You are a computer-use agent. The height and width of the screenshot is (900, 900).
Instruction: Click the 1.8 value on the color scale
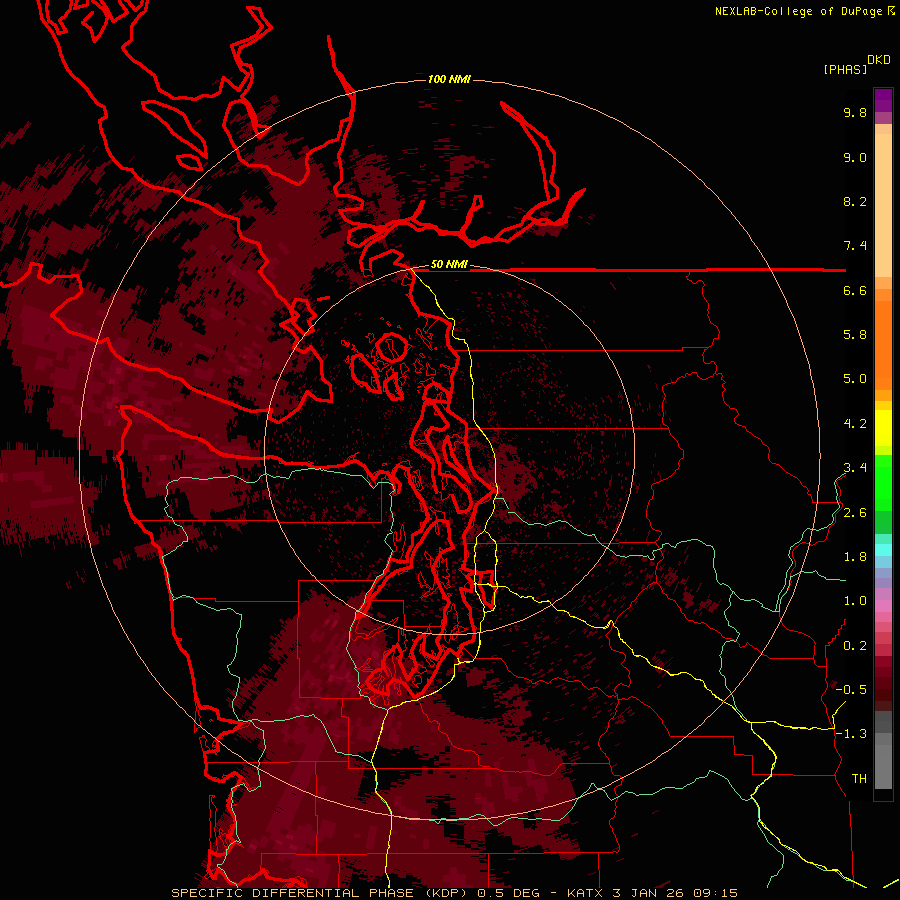(x=855, y=557)
